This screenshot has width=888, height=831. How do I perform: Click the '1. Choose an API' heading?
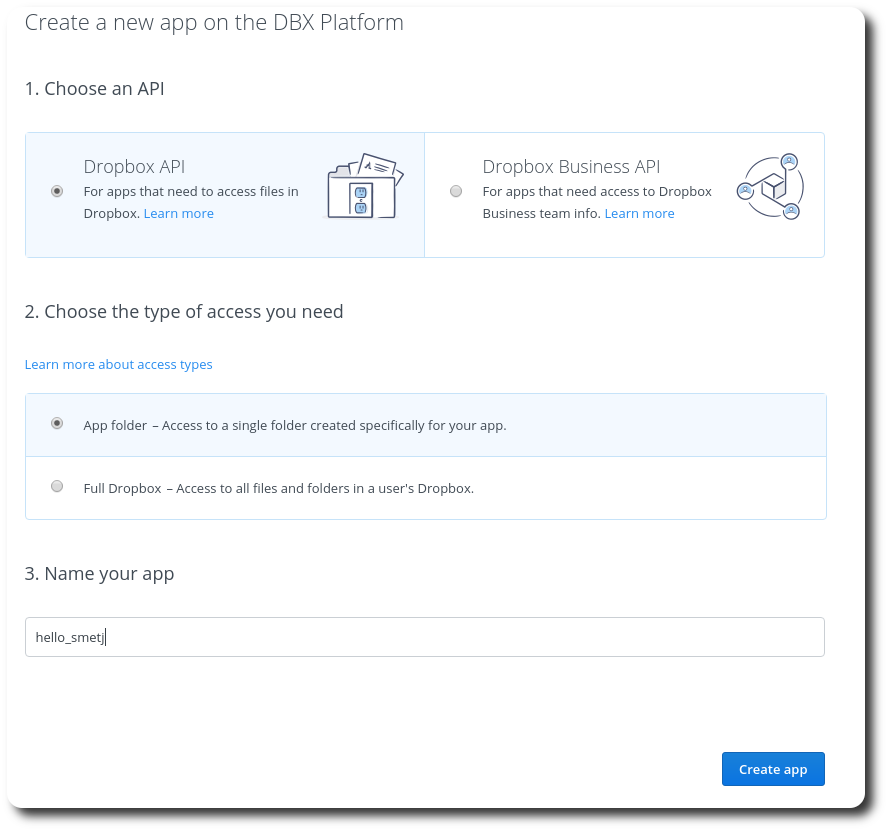pyautogui.click(x=95, y=89)
